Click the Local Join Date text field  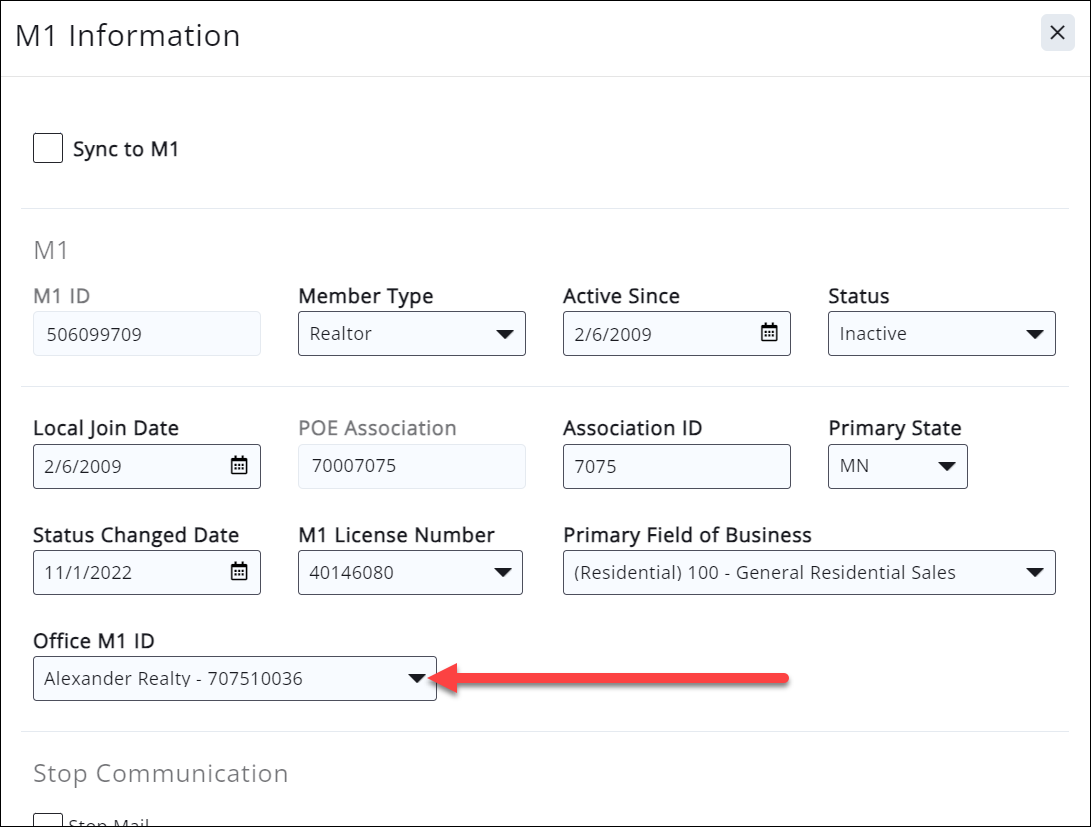pyautogui.click(x=125, y=466)
